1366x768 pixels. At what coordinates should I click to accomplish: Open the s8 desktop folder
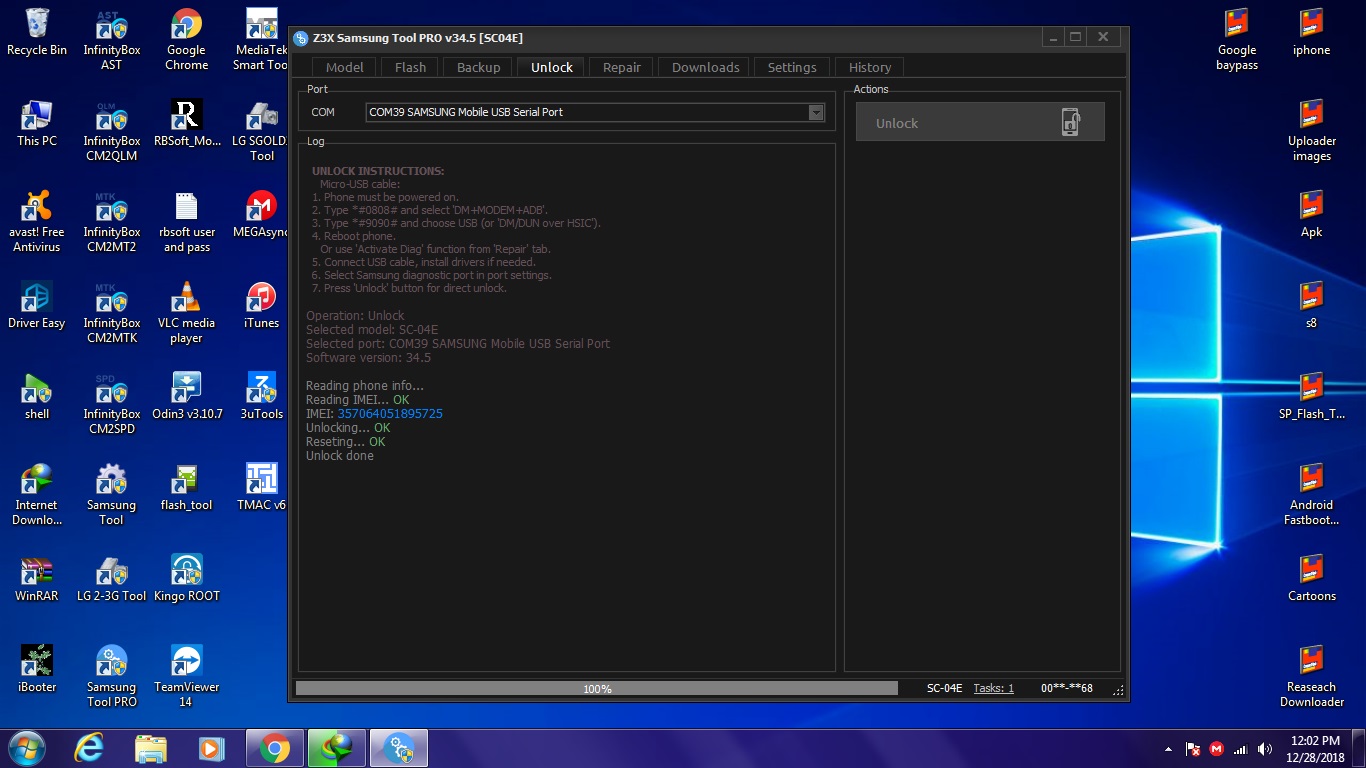tap(1311, 306)
